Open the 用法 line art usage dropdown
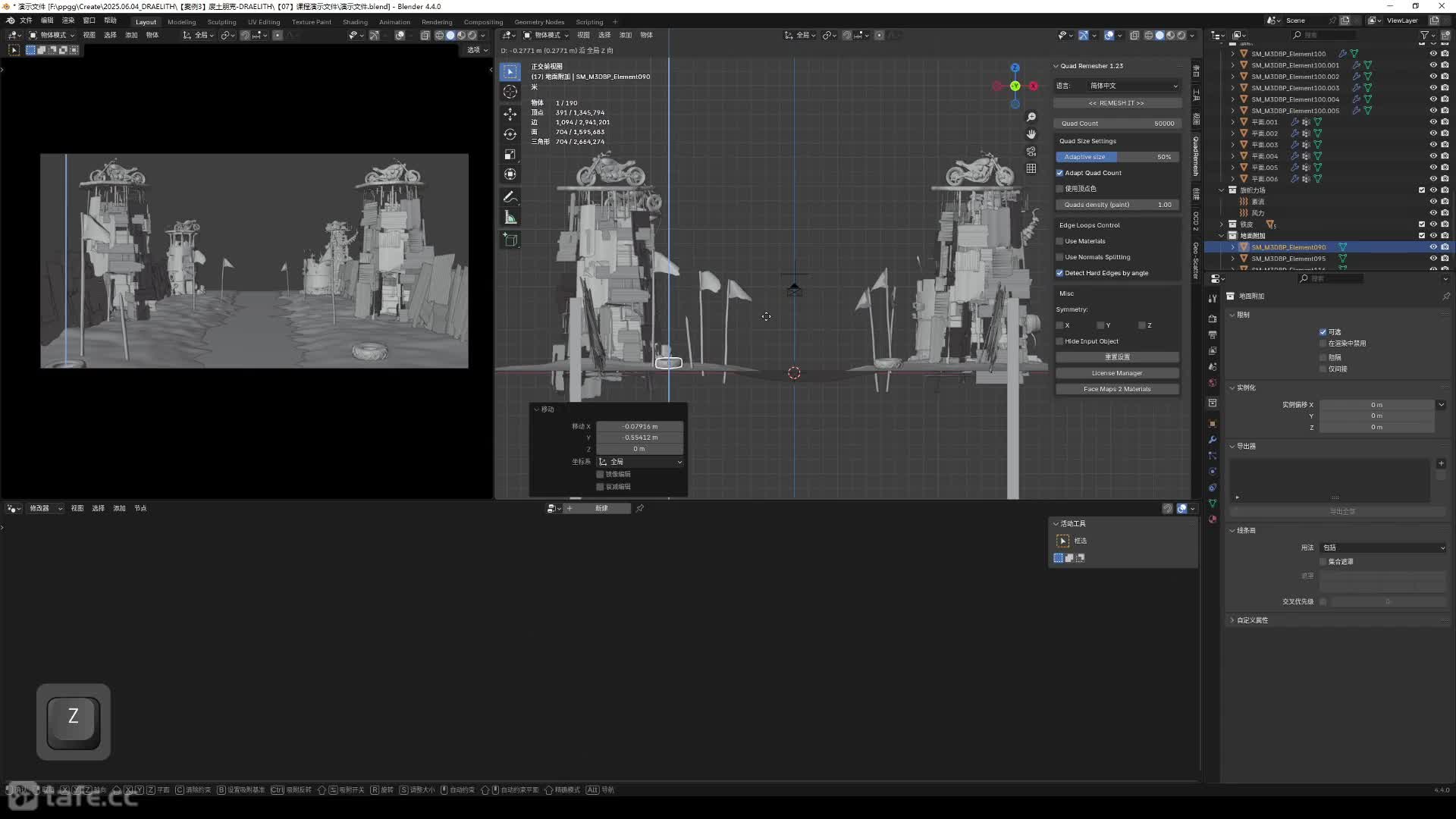 click(1383, 548)
